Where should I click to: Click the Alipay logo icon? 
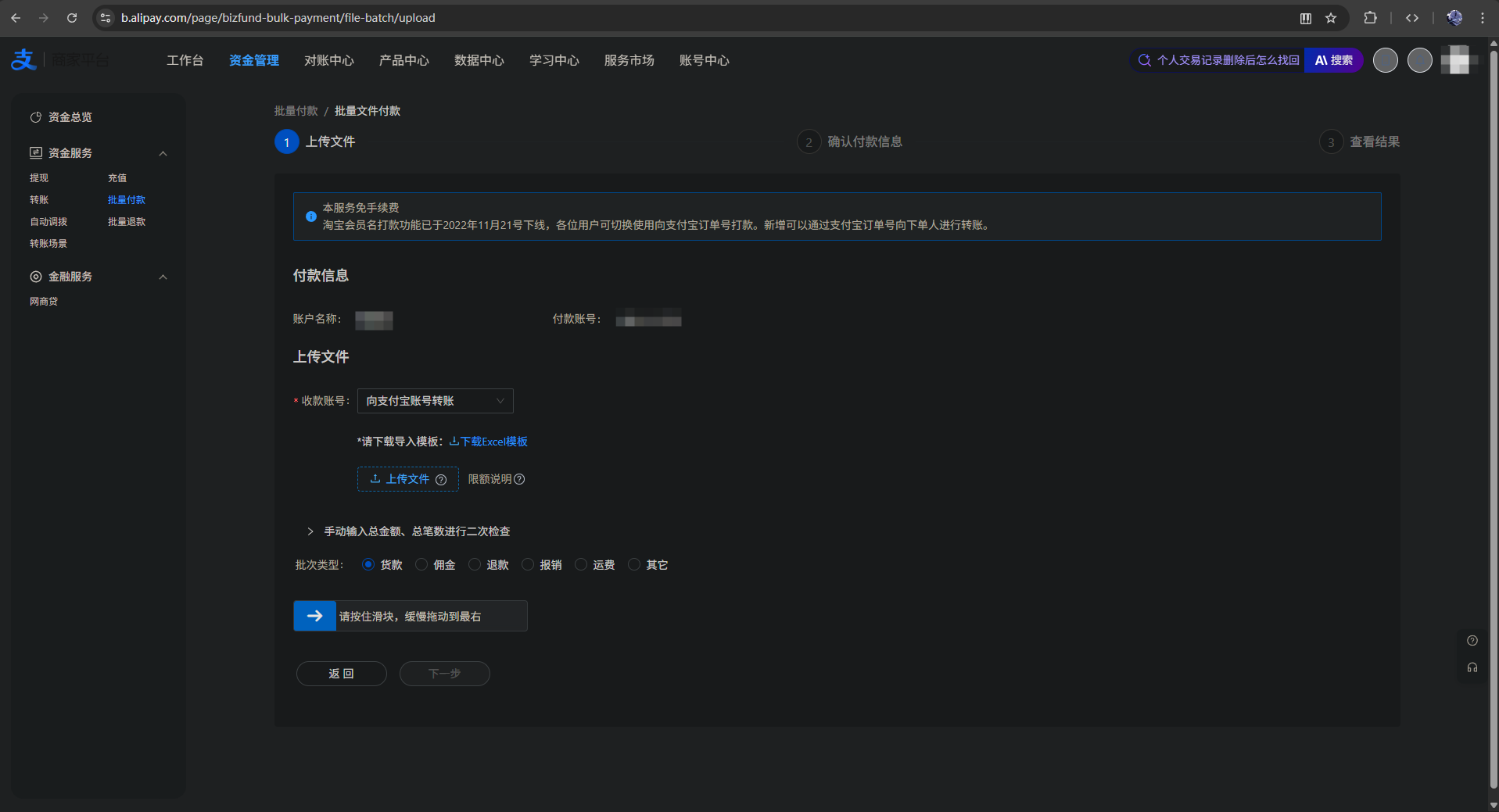pyautogui.click(x=23, y=60)
